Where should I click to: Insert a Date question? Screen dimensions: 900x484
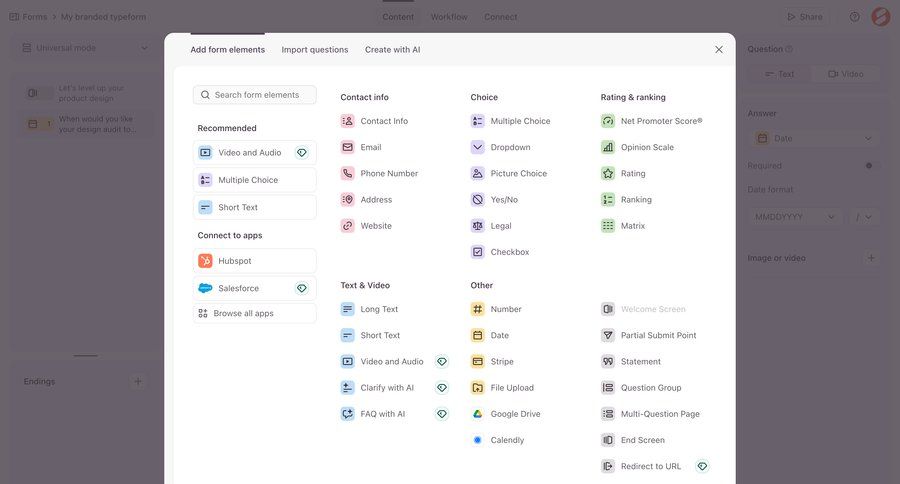[x=490, y=335]
